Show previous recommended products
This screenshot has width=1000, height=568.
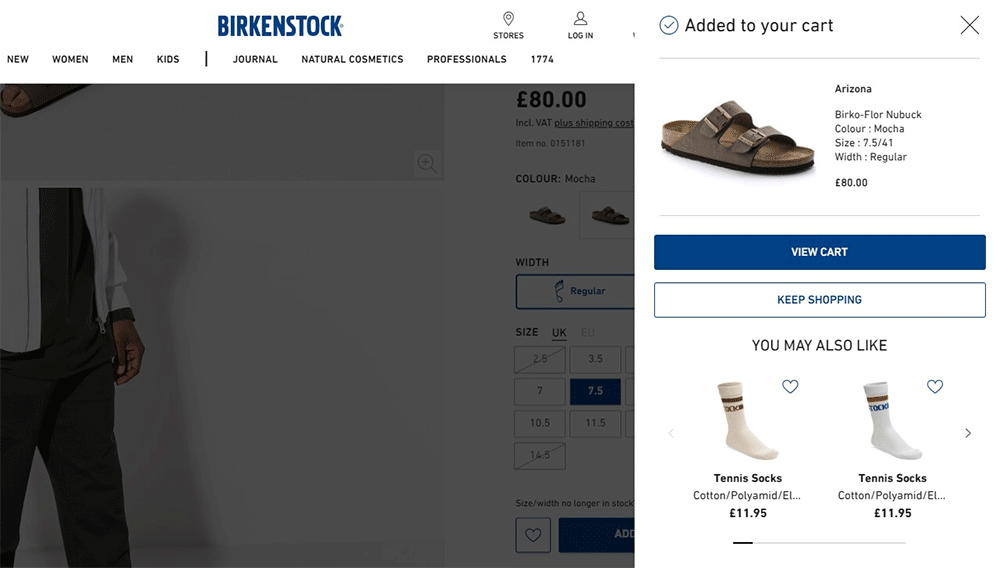(671, 433)
